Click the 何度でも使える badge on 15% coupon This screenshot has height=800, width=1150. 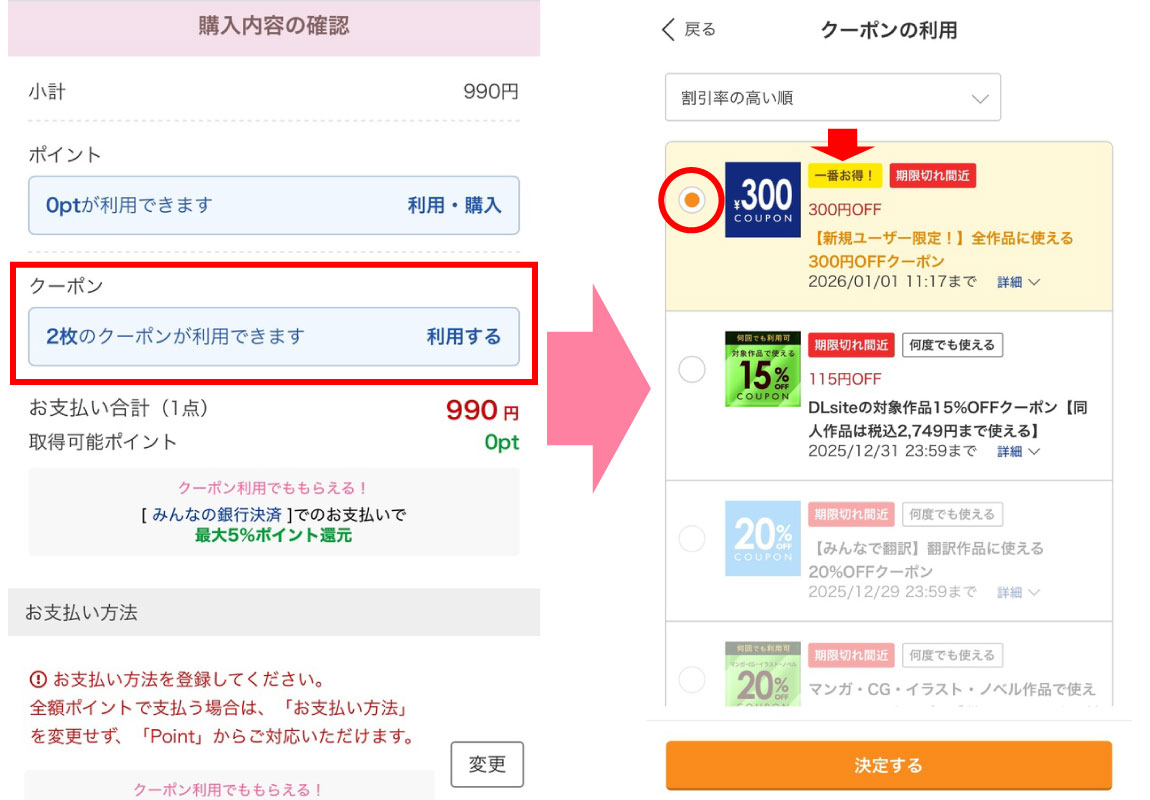coord(951,345)
